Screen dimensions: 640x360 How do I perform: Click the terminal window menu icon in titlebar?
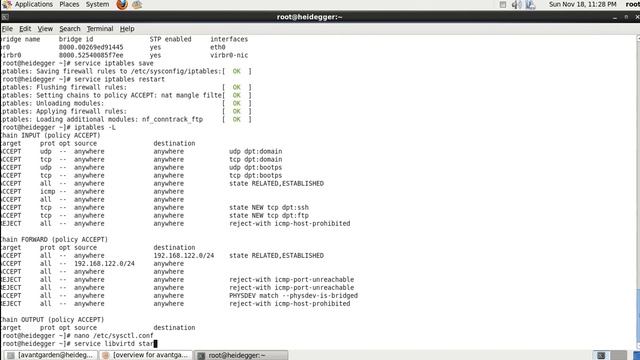point(5,17)
